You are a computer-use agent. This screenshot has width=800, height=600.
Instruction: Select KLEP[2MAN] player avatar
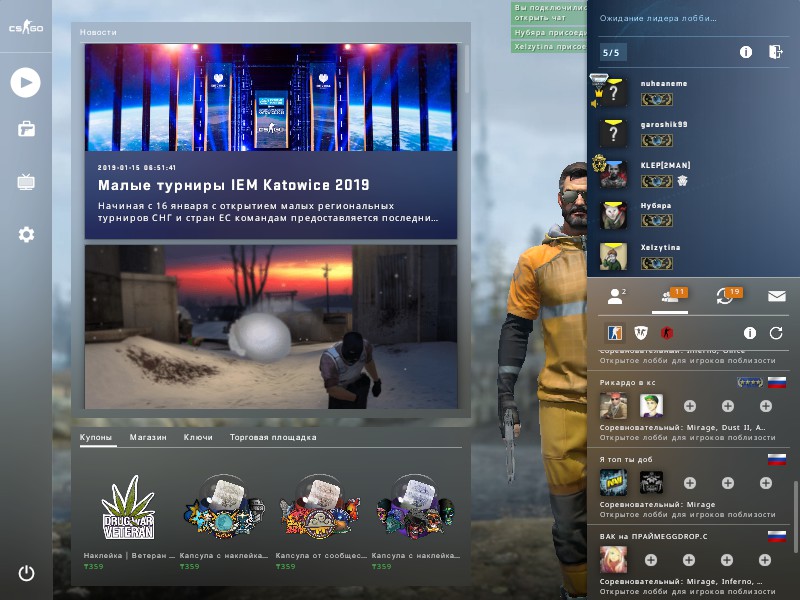[x=613, y=174]
